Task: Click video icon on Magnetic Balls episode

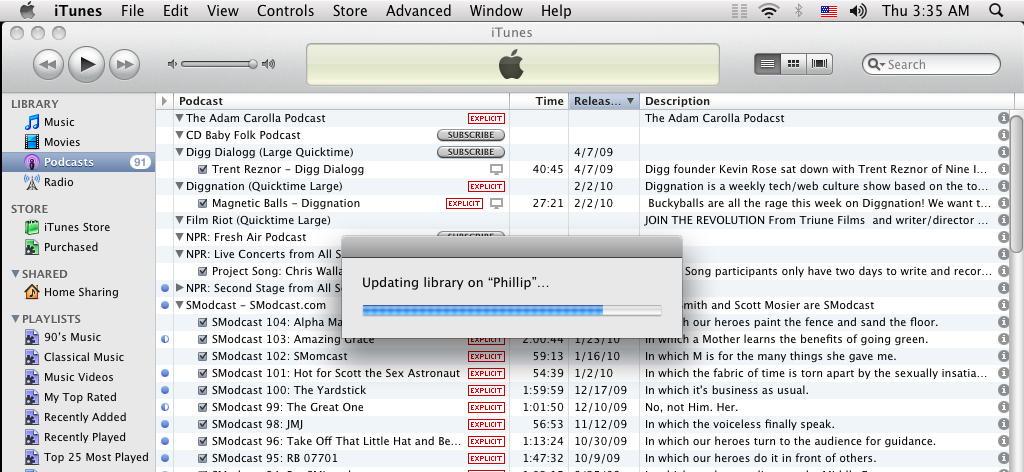Action: click(497, 203)
